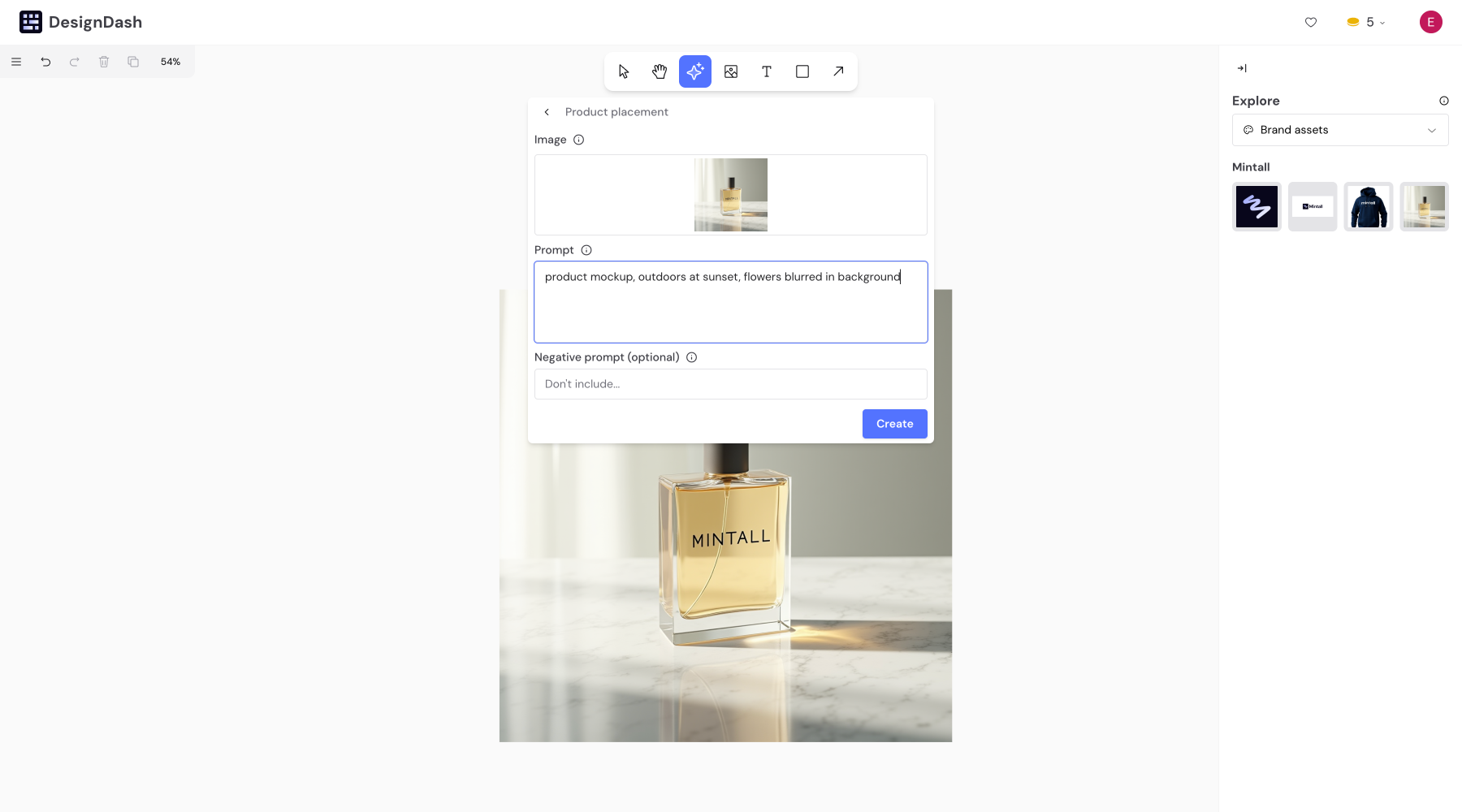Image resolution: width=1462 pixels, height=812 pixels.
Task: Select the image insert tool
Action: coord(731,71)
